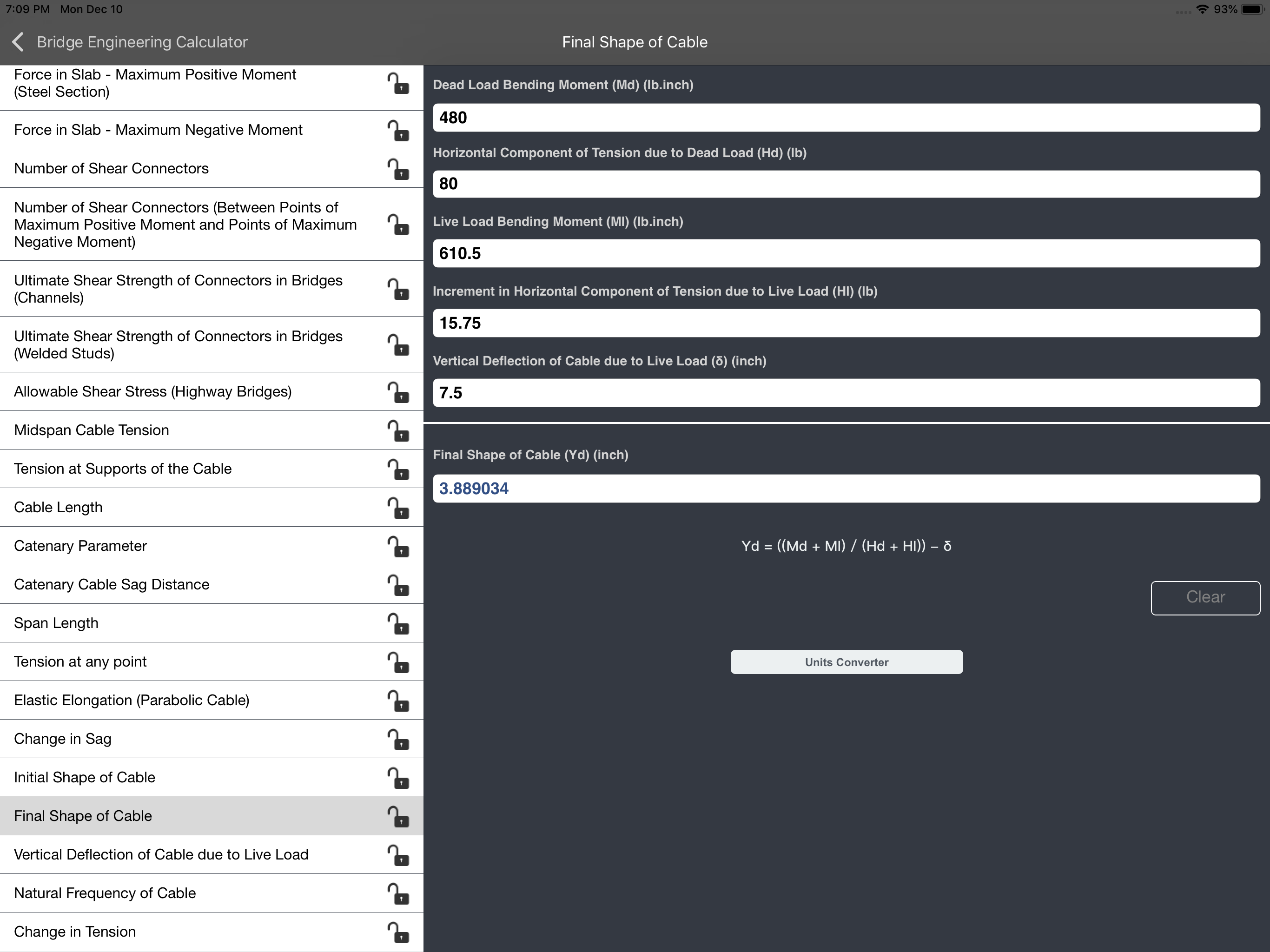This screenshot has width=1270, height=952.
Task: Tap the Live Load Bending Moment input
Action: [847, 253]
